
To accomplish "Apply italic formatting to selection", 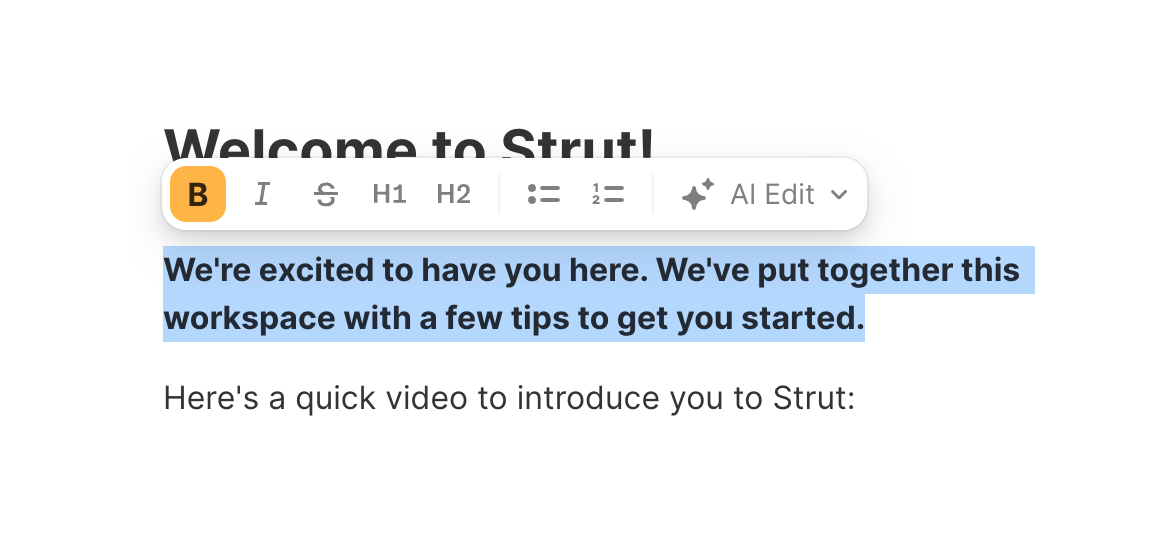I will coord(262,194).
